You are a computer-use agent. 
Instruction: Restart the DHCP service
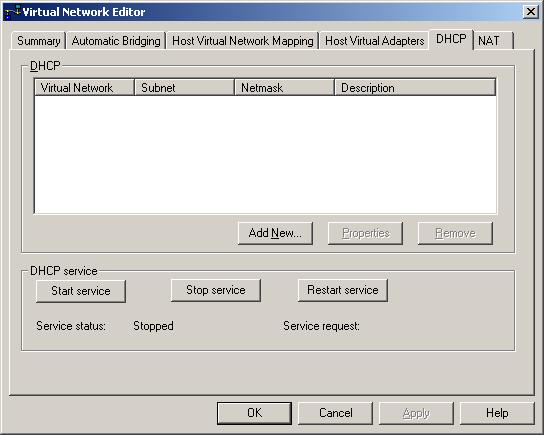343,290
